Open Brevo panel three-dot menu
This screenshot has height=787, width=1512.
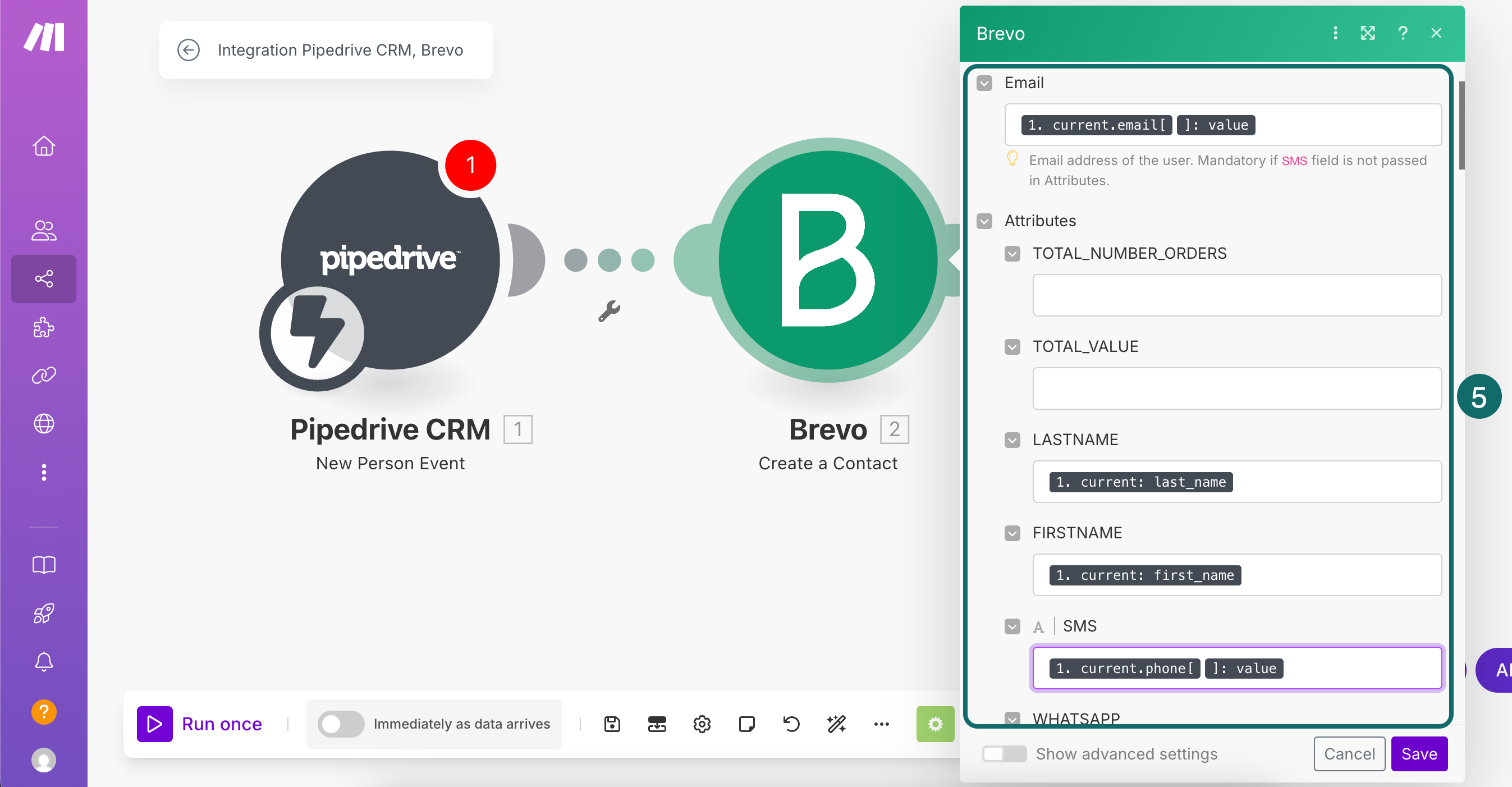click(x=1335, y=33)
